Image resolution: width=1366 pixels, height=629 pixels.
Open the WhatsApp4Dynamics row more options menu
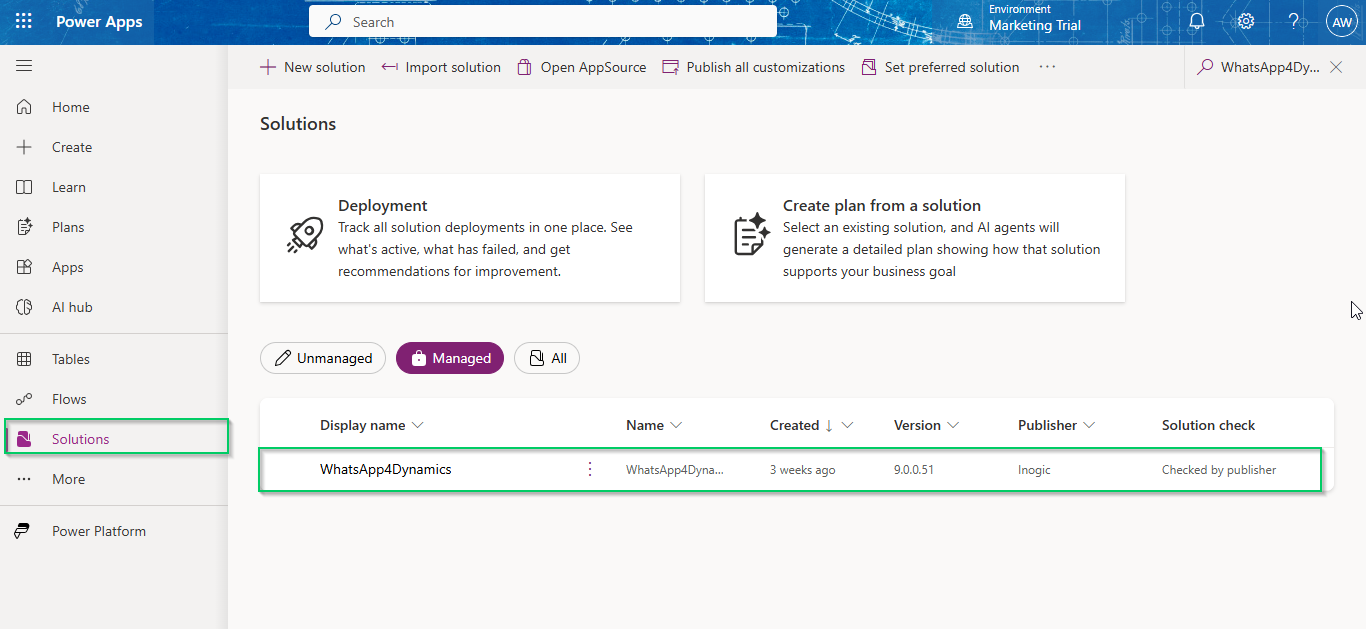pyautogui.click(x=590, y=469)
